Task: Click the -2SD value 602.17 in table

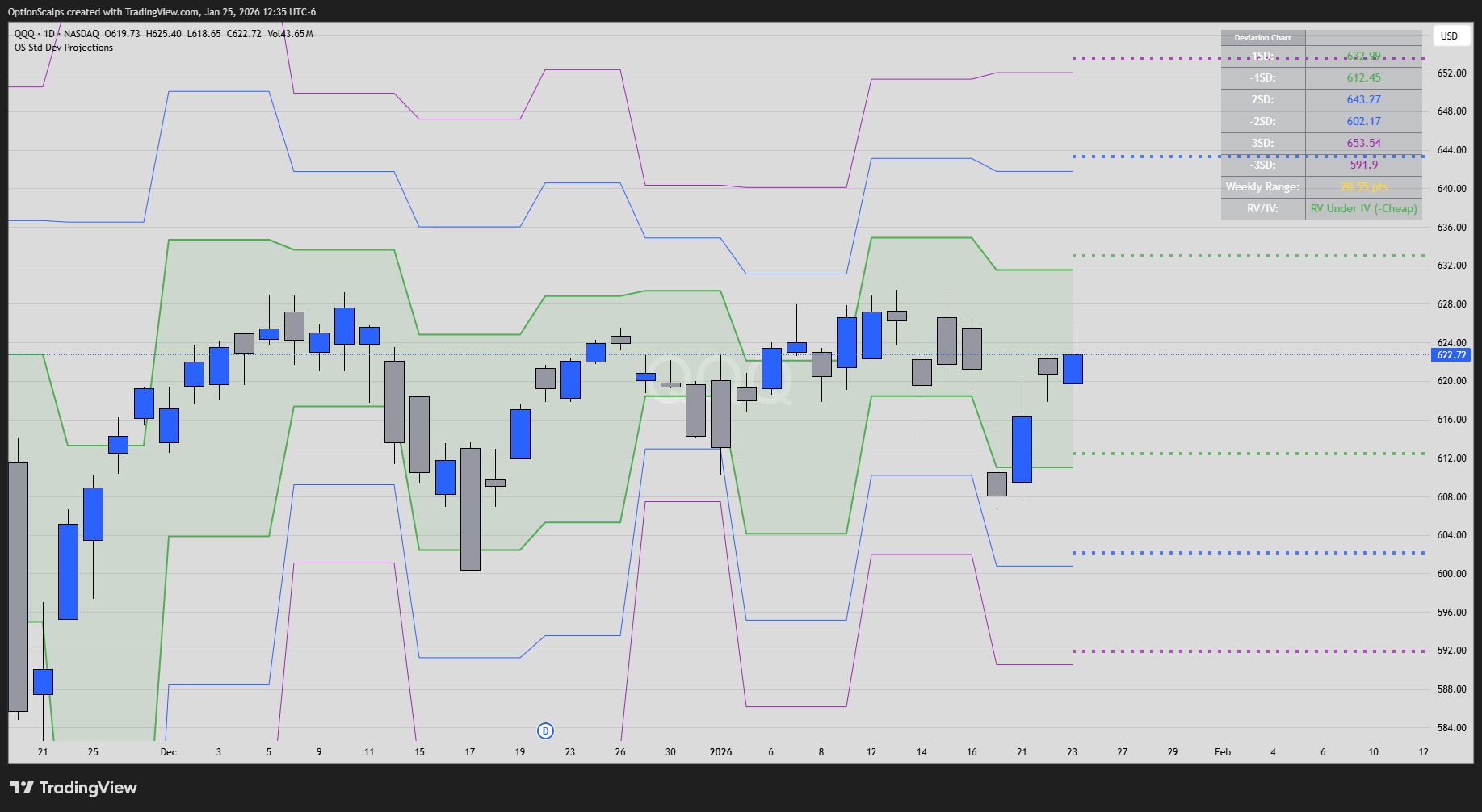Action: tap(1363, 122)
